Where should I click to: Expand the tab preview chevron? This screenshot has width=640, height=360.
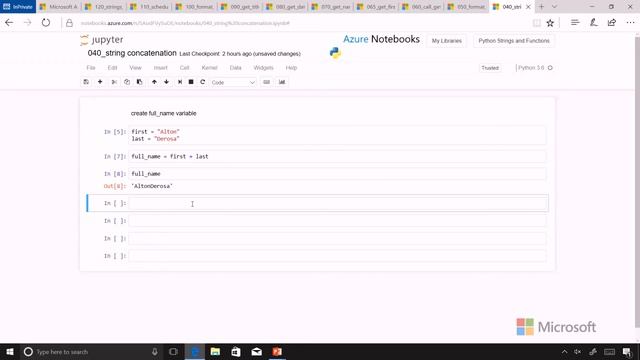554,7
